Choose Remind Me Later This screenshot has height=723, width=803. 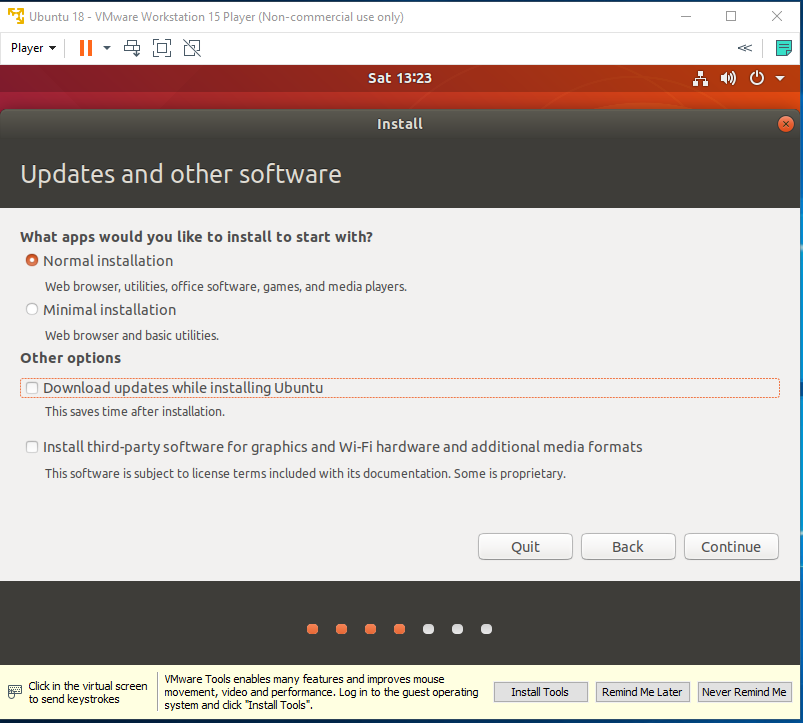pos(642,692)
